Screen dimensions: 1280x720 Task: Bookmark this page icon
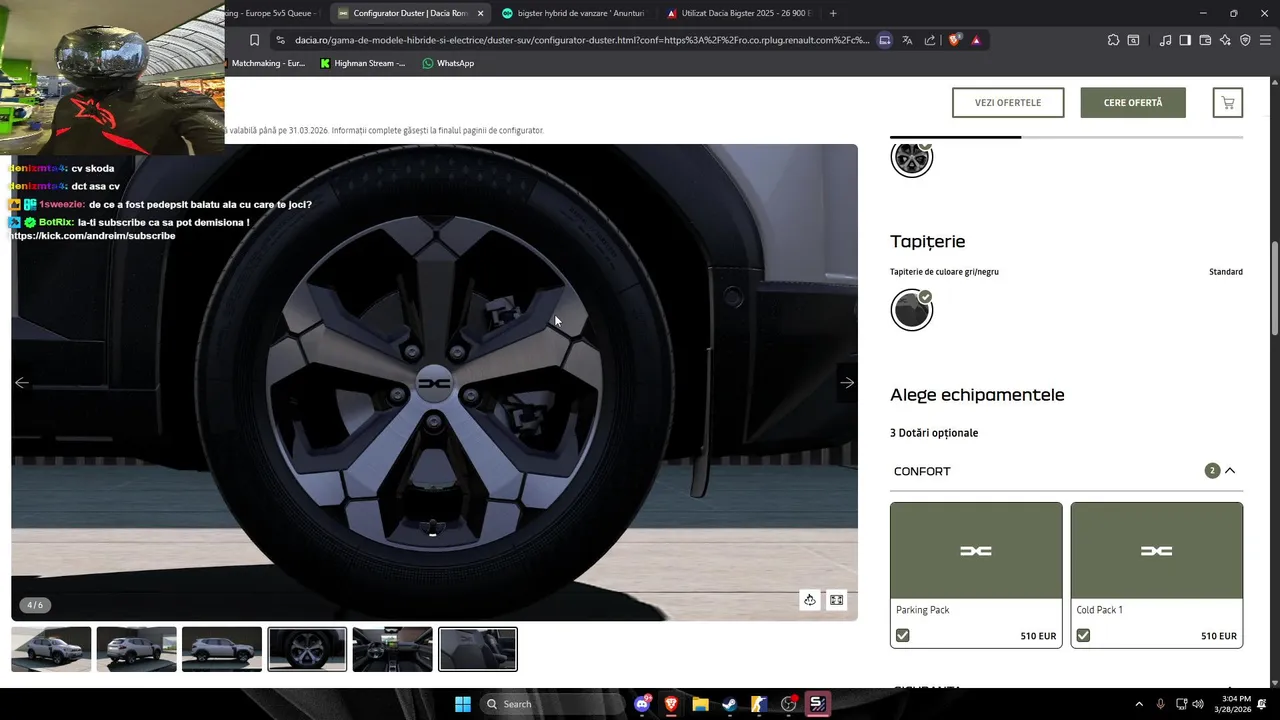point(254,40)
